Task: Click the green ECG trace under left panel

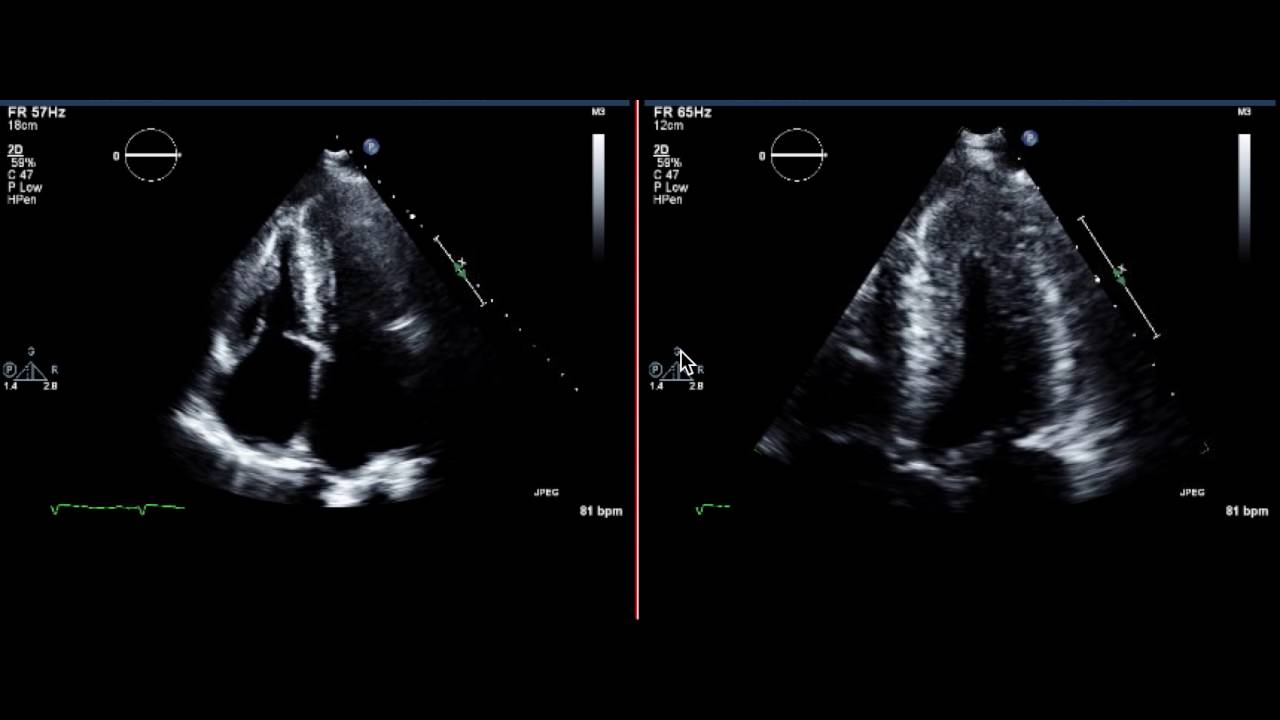Action: pyautogui.click(x=117, y=509)
